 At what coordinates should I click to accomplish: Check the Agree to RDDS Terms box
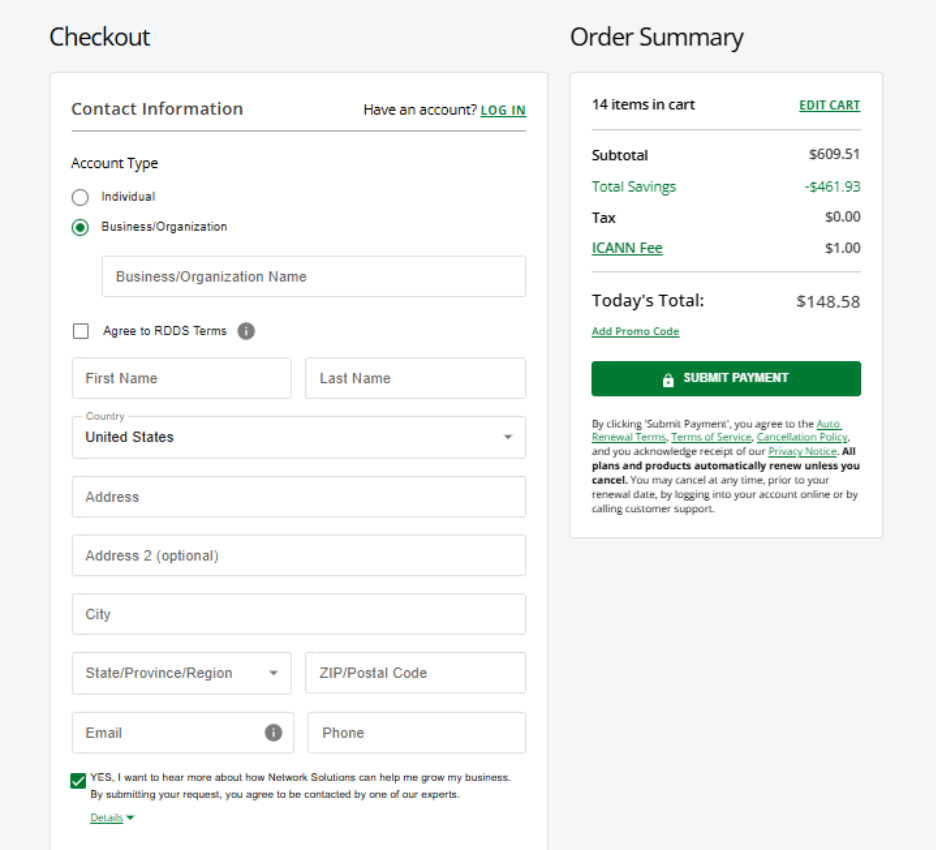pyautogui.click(x=81, y=331)
